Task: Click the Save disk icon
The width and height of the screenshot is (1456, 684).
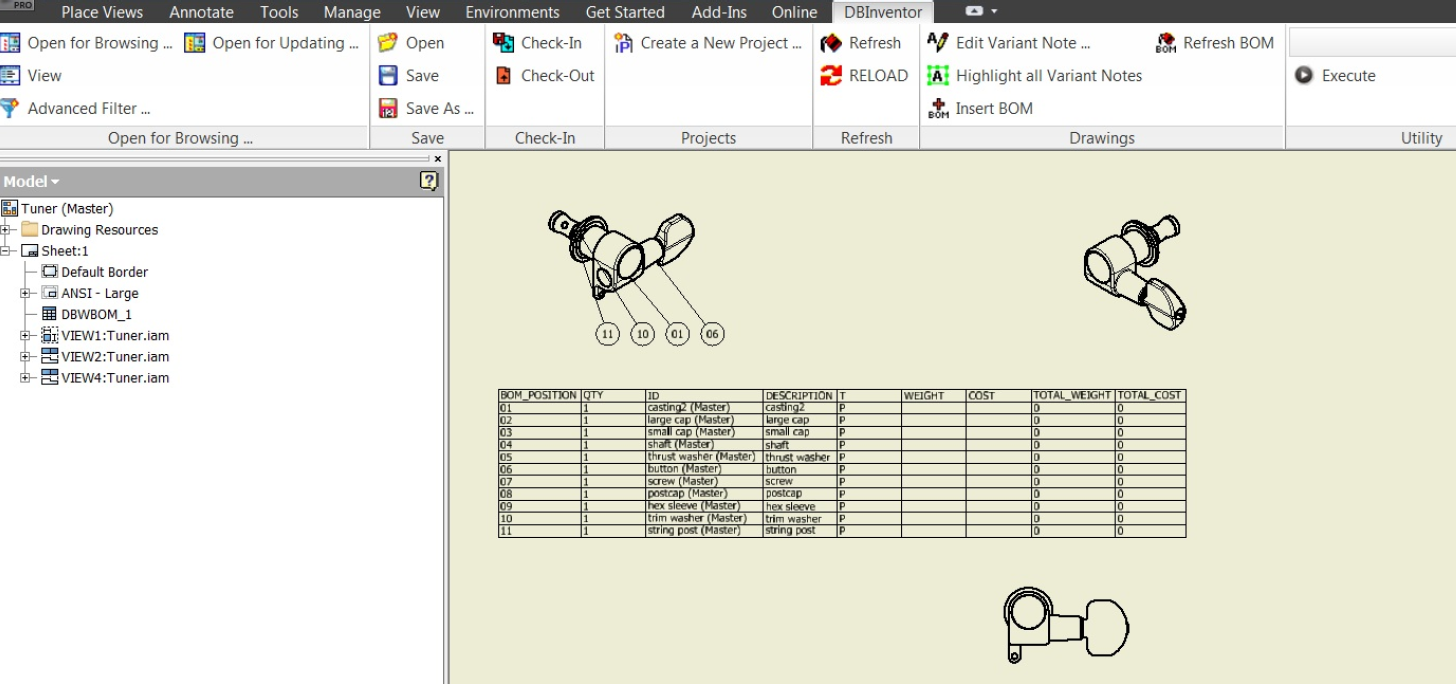Action: click(x=388, y=75)
